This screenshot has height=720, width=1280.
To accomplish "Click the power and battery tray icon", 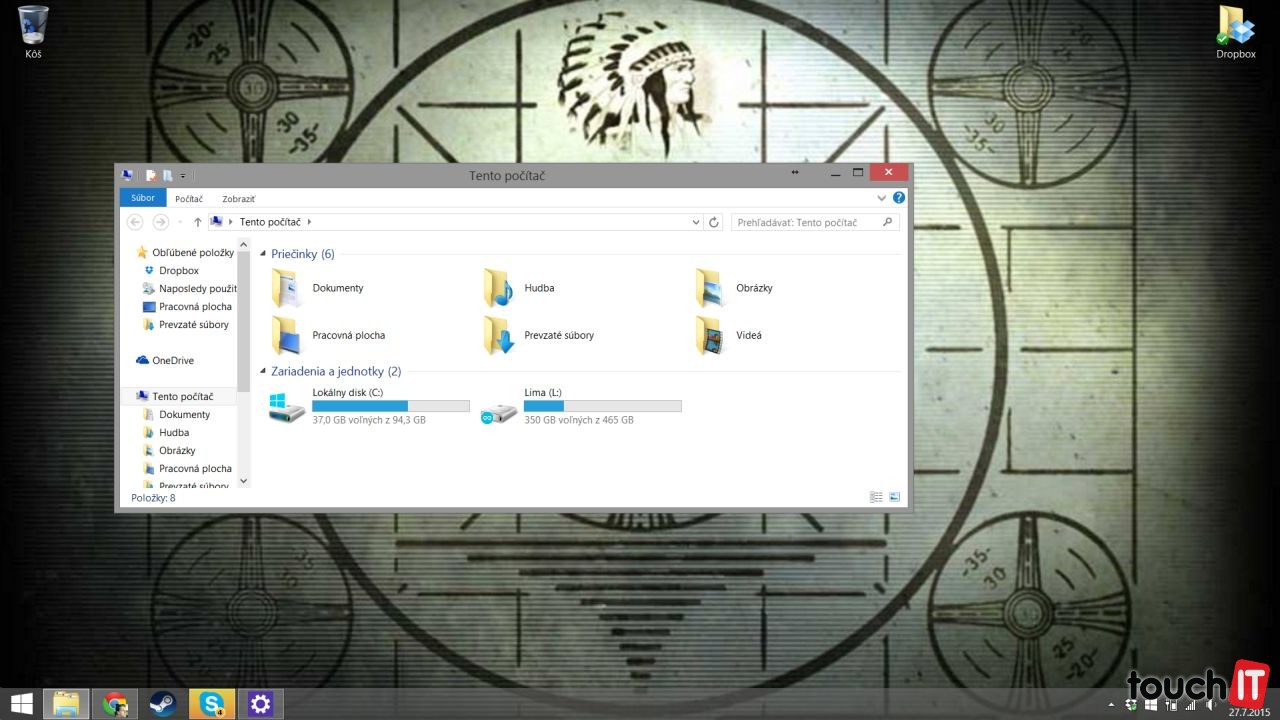I will click(x=1173, y=705).
